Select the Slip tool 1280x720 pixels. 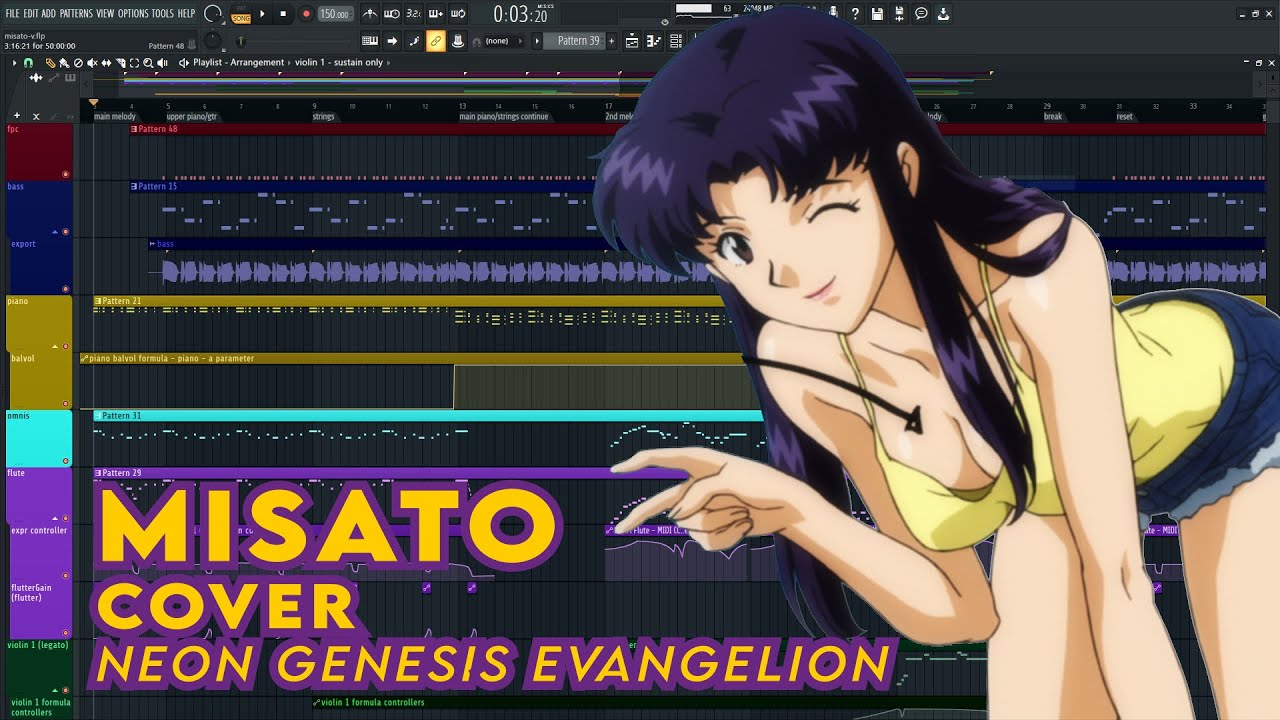106,62
